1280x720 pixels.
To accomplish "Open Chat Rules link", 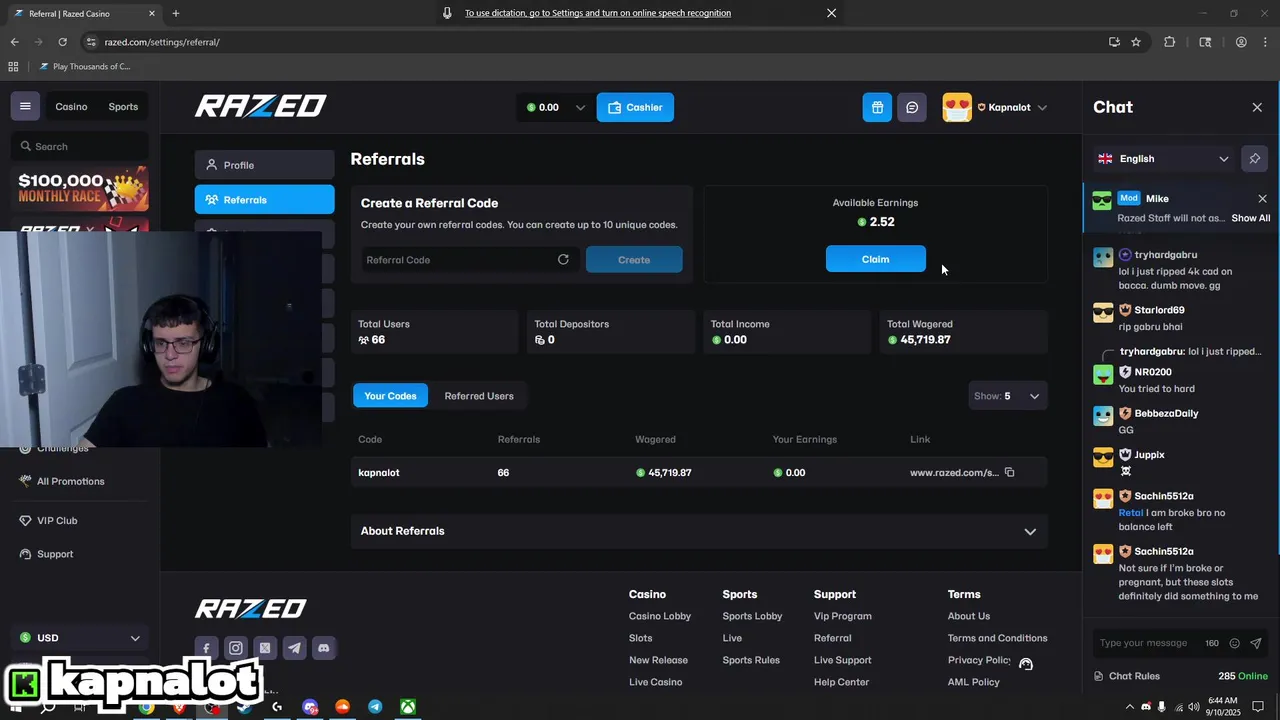I will click(x=1134, y=676).
